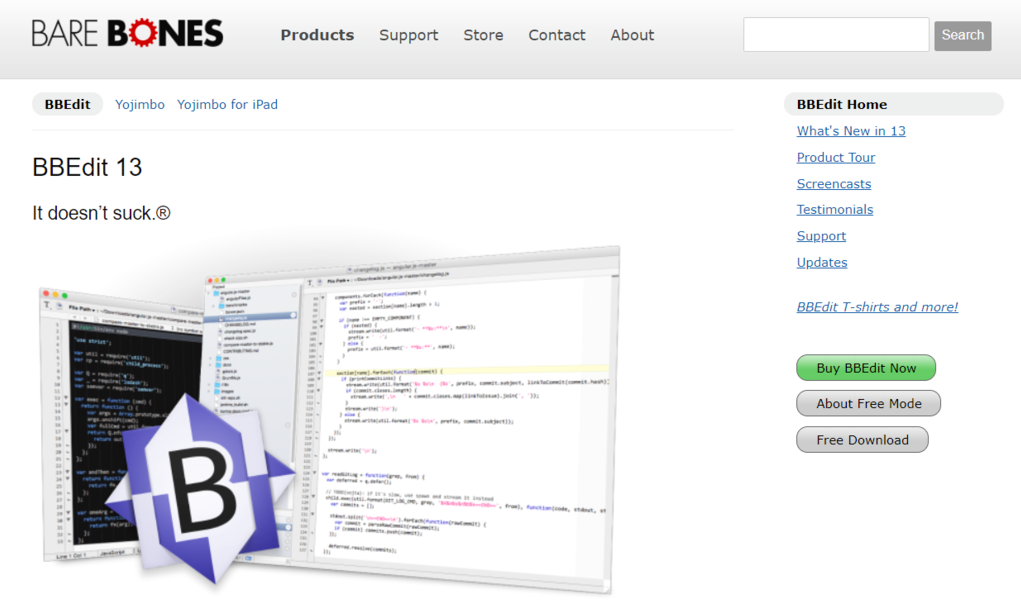Switch to the Yojimbo for iPad tab

coord(227,104)
